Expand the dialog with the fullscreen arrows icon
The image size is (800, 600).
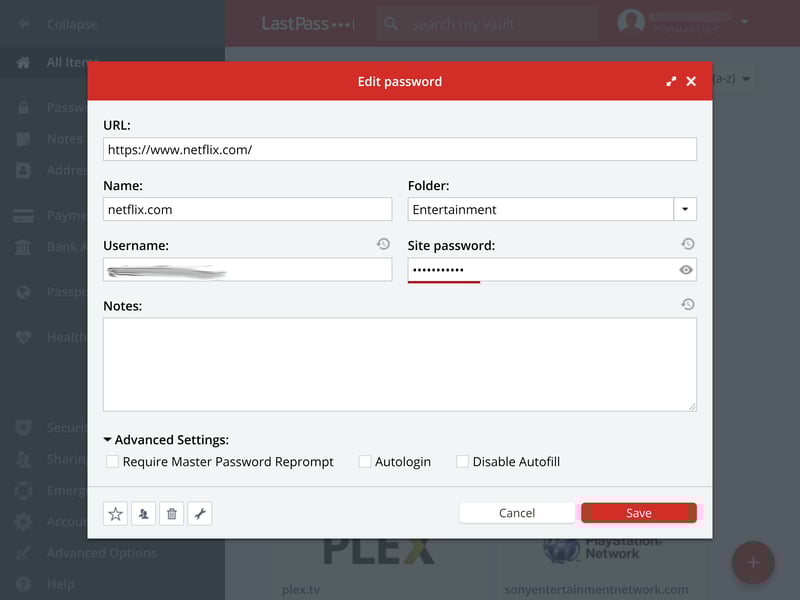coord(671,81)
